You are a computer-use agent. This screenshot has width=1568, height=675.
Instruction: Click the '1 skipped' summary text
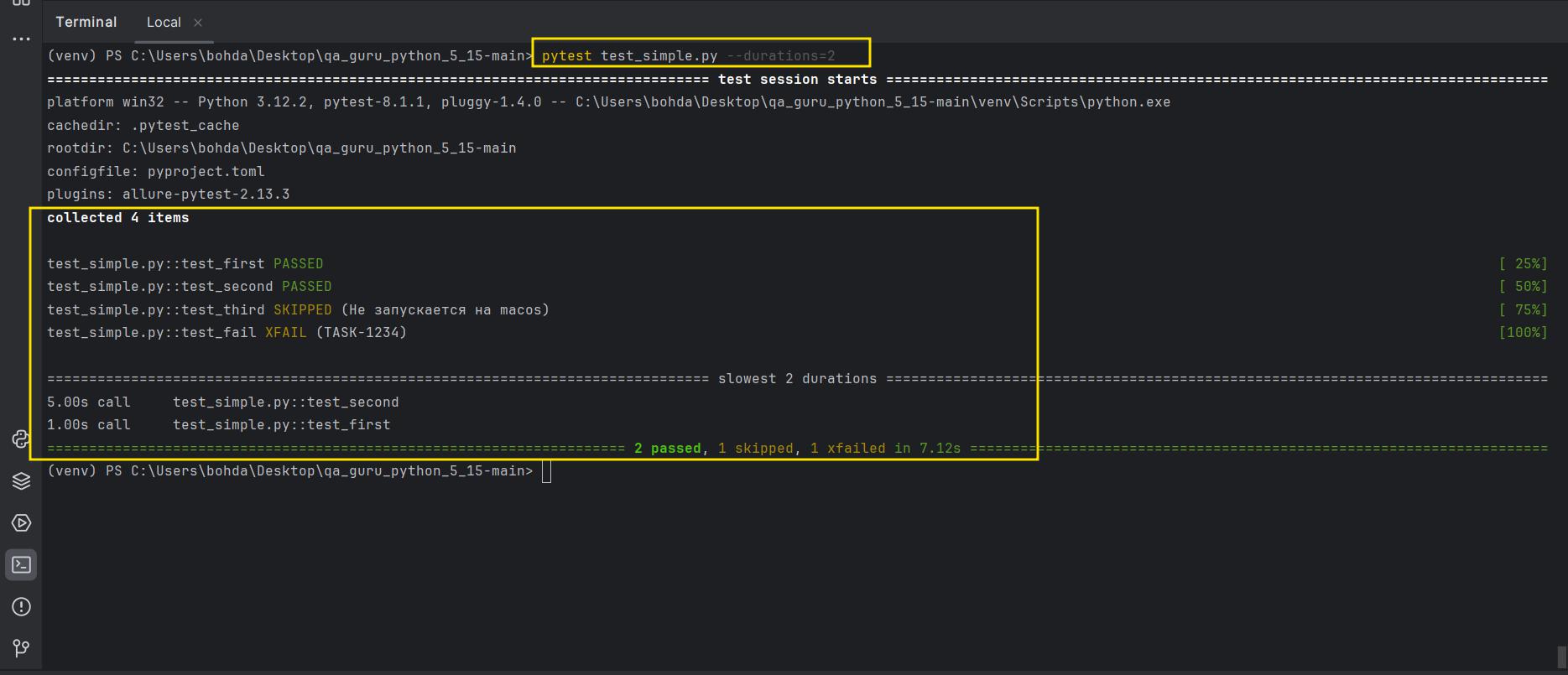click(x=755, y=449)
